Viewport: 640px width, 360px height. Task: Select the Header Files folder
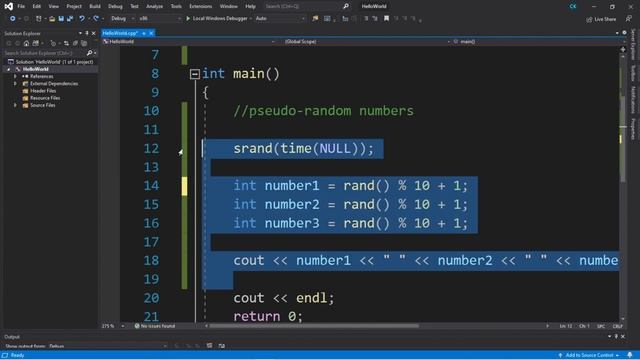coord(43,91)
